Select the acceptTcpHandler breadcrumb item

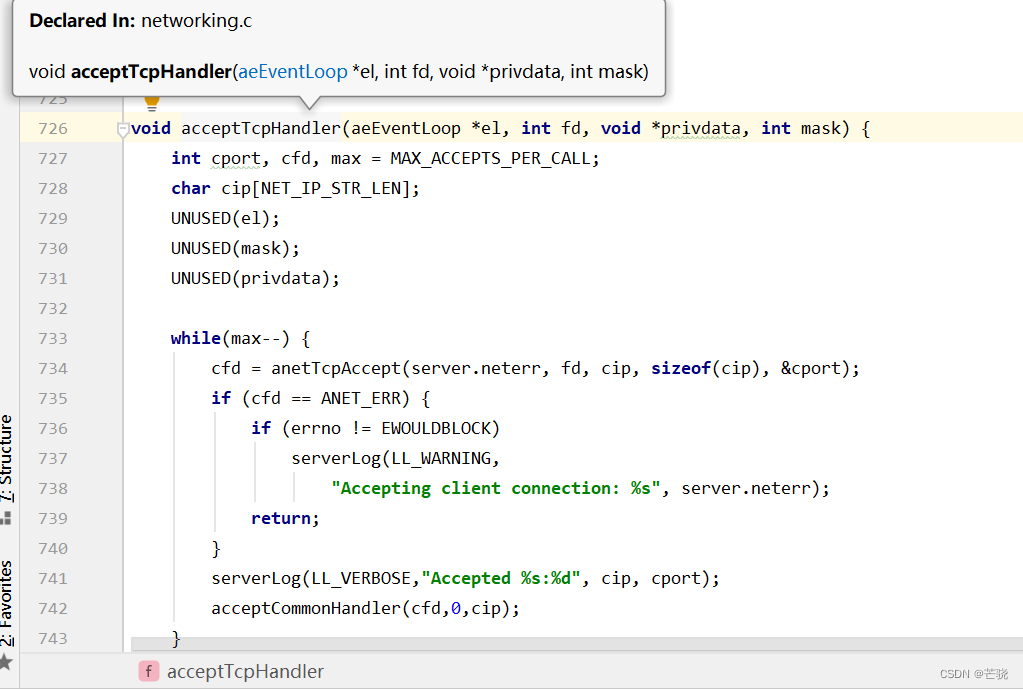point(245,671)
